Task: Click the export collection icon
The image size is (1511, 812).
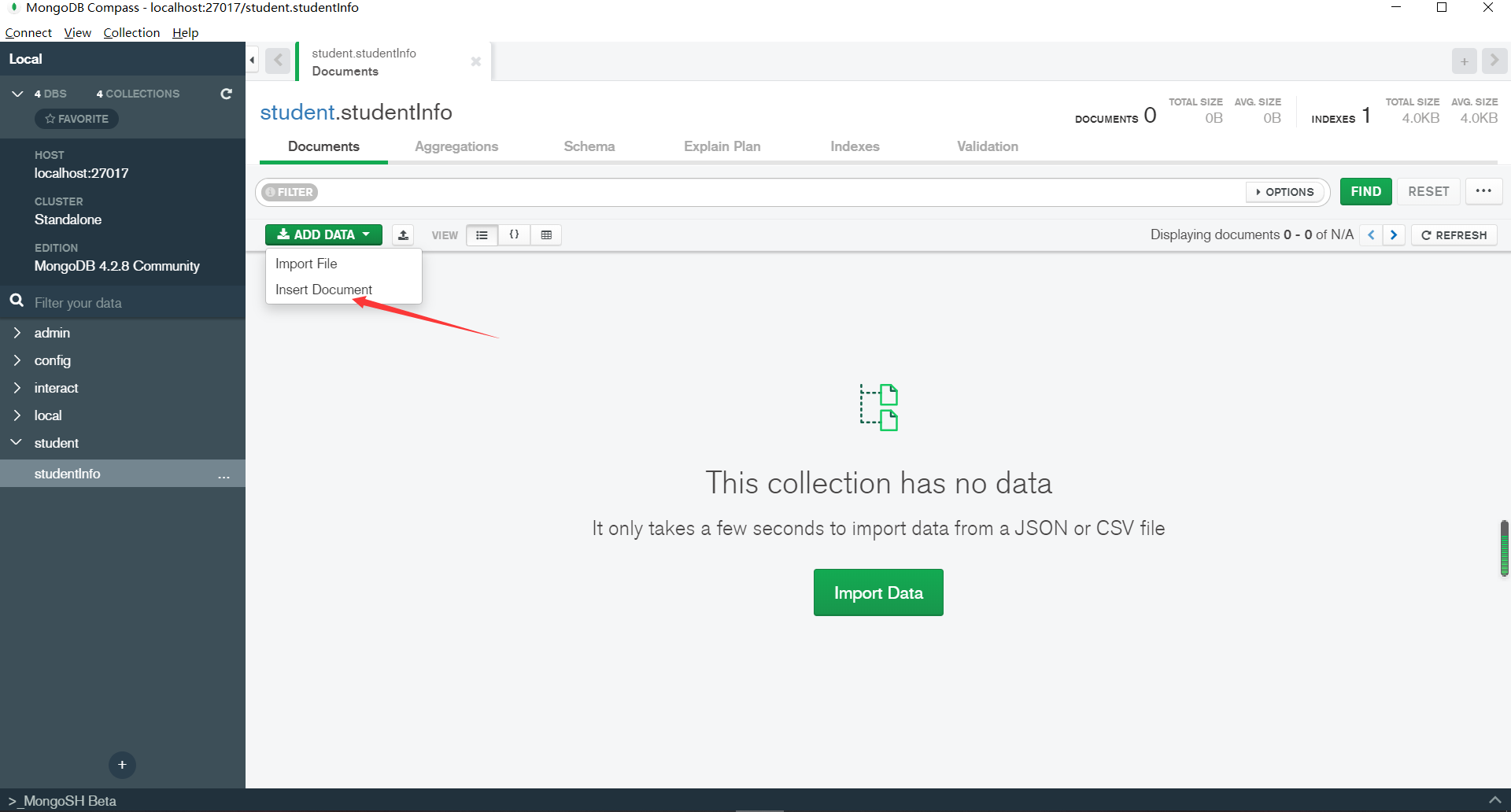Action: (x=403, y=235)
